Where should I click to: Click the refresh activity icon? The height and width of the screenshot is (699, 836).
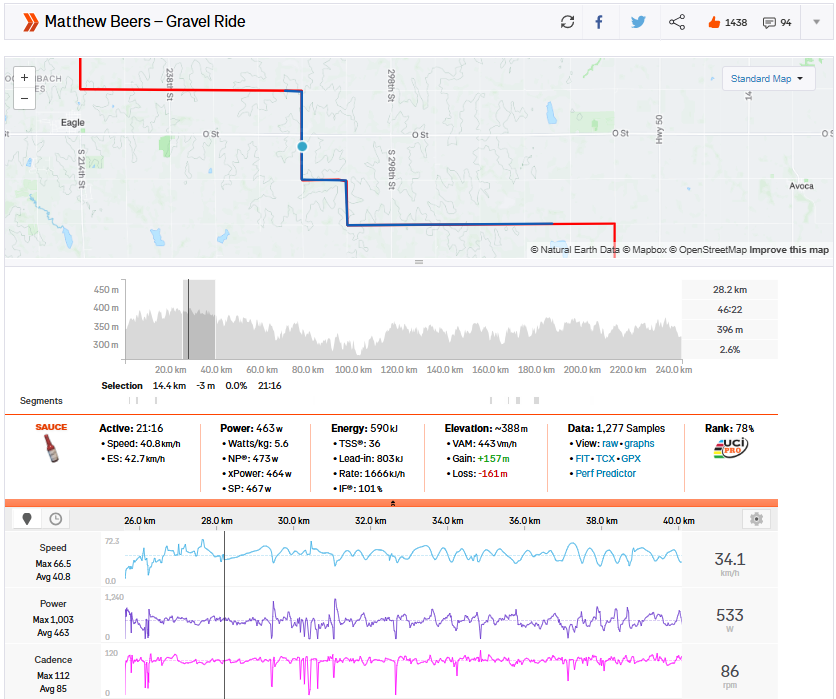coord(567,22)
